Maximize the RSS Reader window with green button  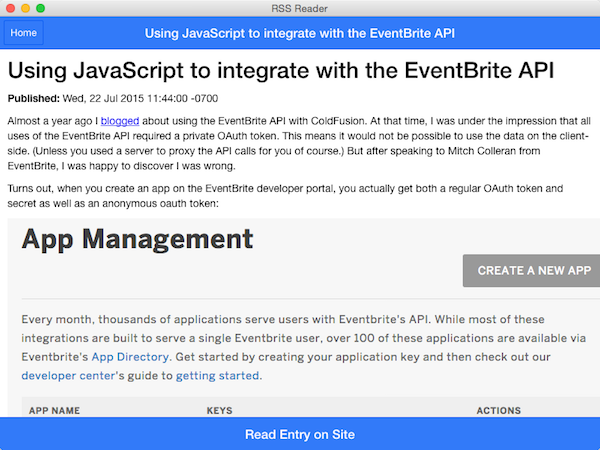41,8
